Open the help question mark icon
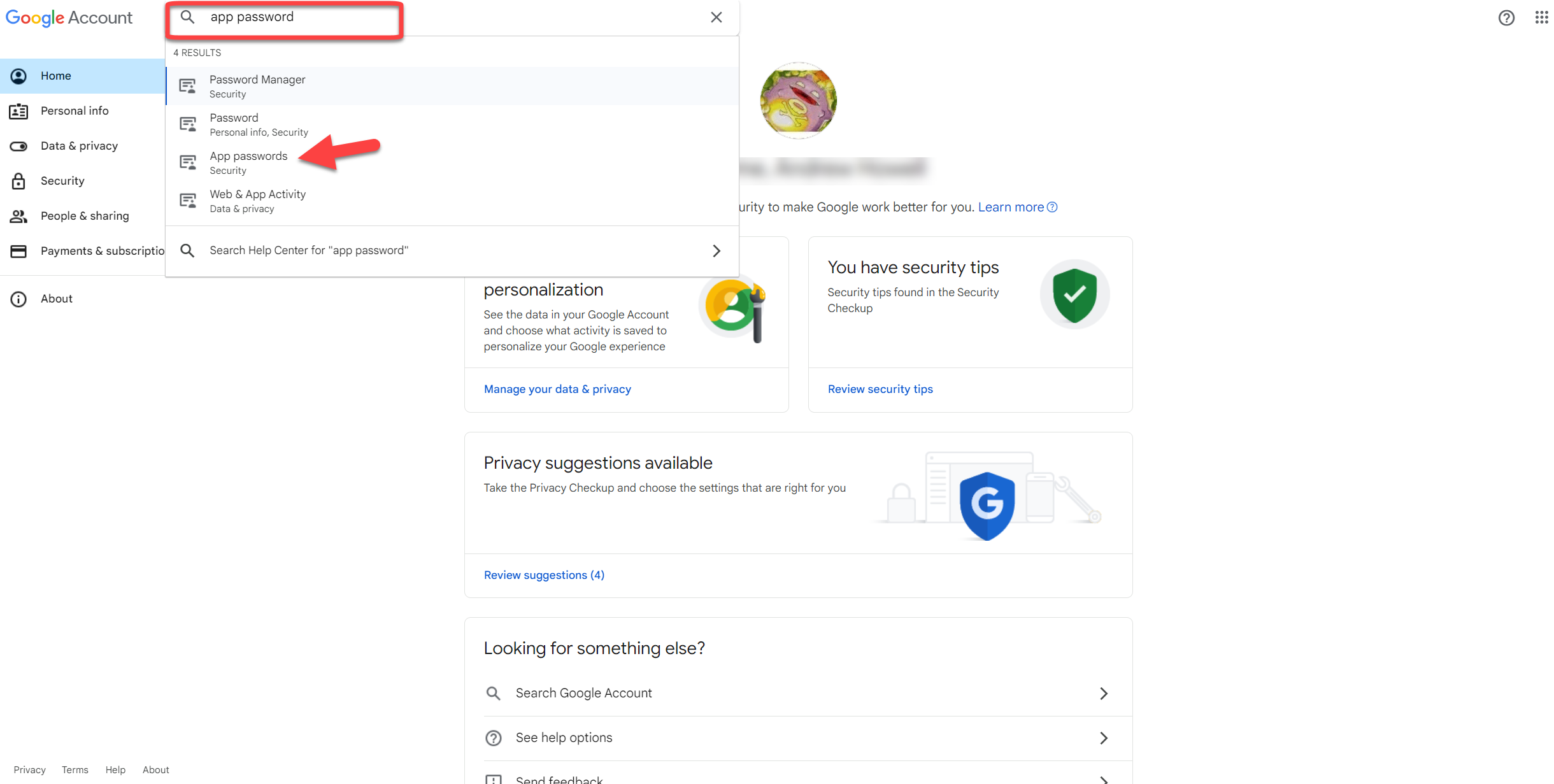The width and height of the screenshot is (1554, 784). tap(1506, 18)
